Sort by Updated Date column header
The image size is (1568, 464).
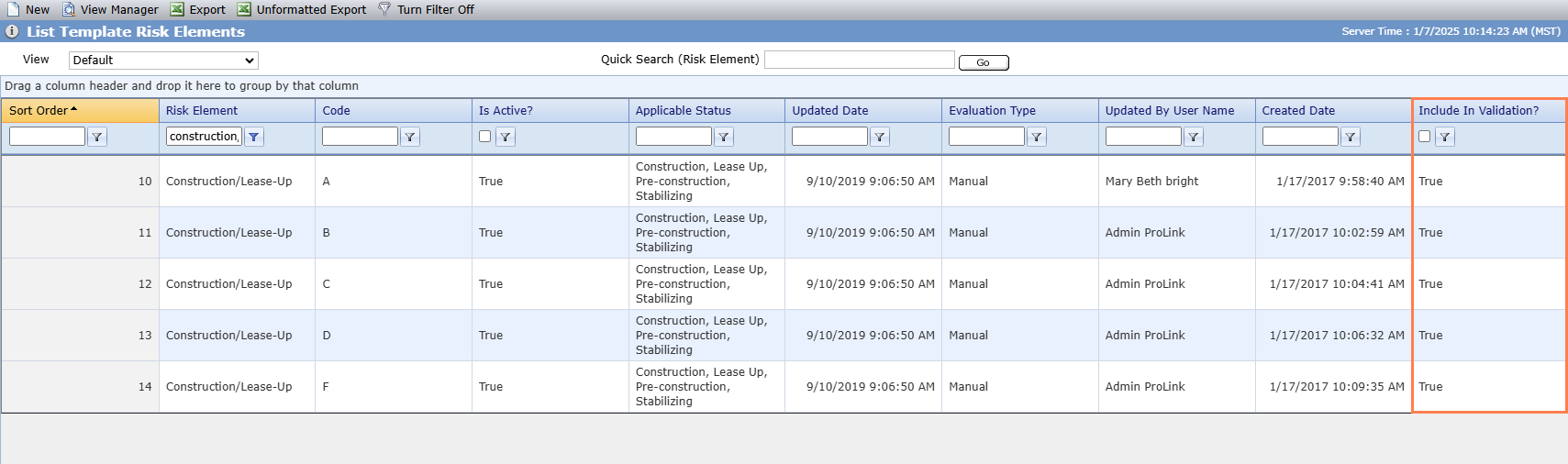(x=830, y=110)
